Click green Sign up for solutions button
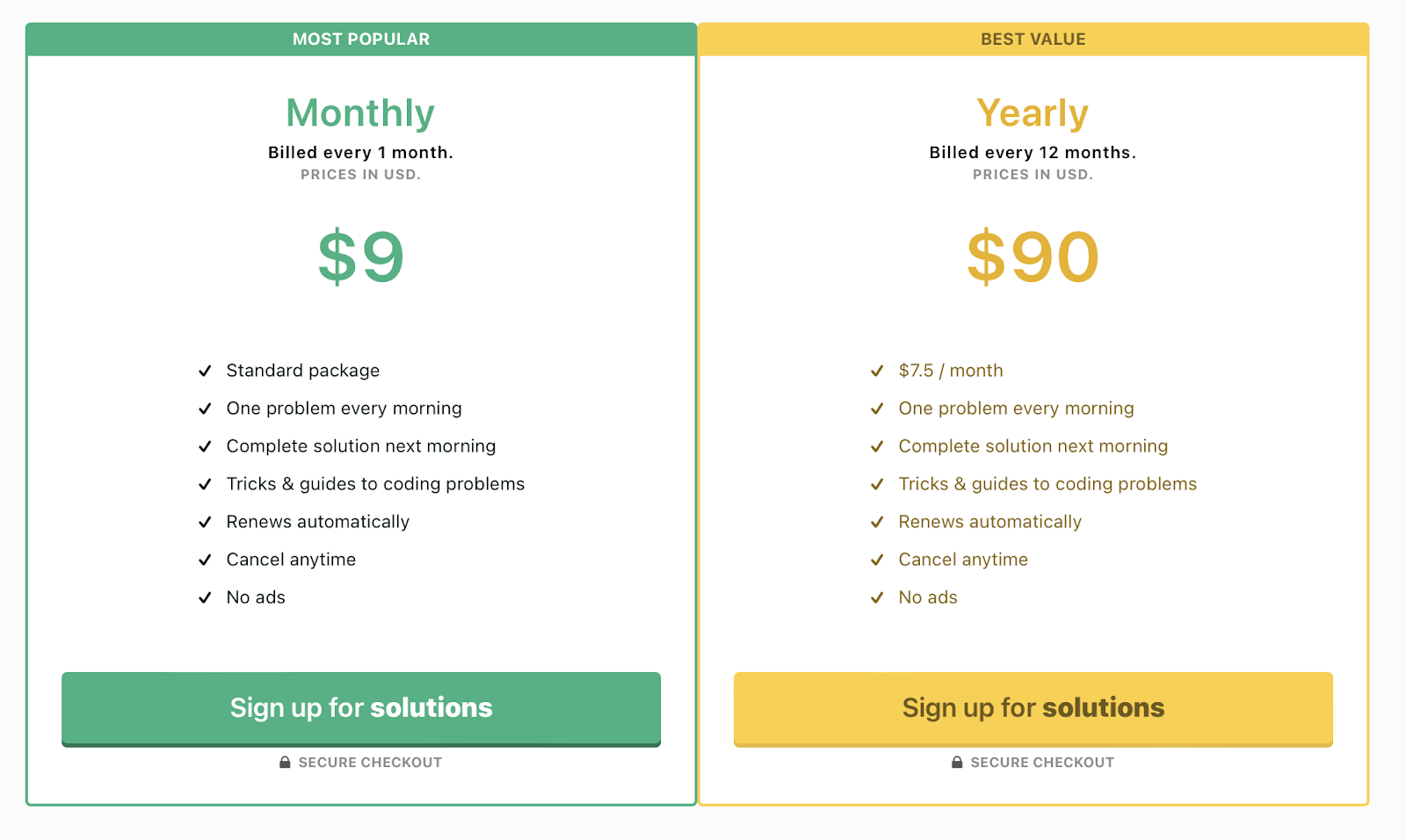Image resolution: width=1406 pixels, height=840 pixels. coord(361,708)
